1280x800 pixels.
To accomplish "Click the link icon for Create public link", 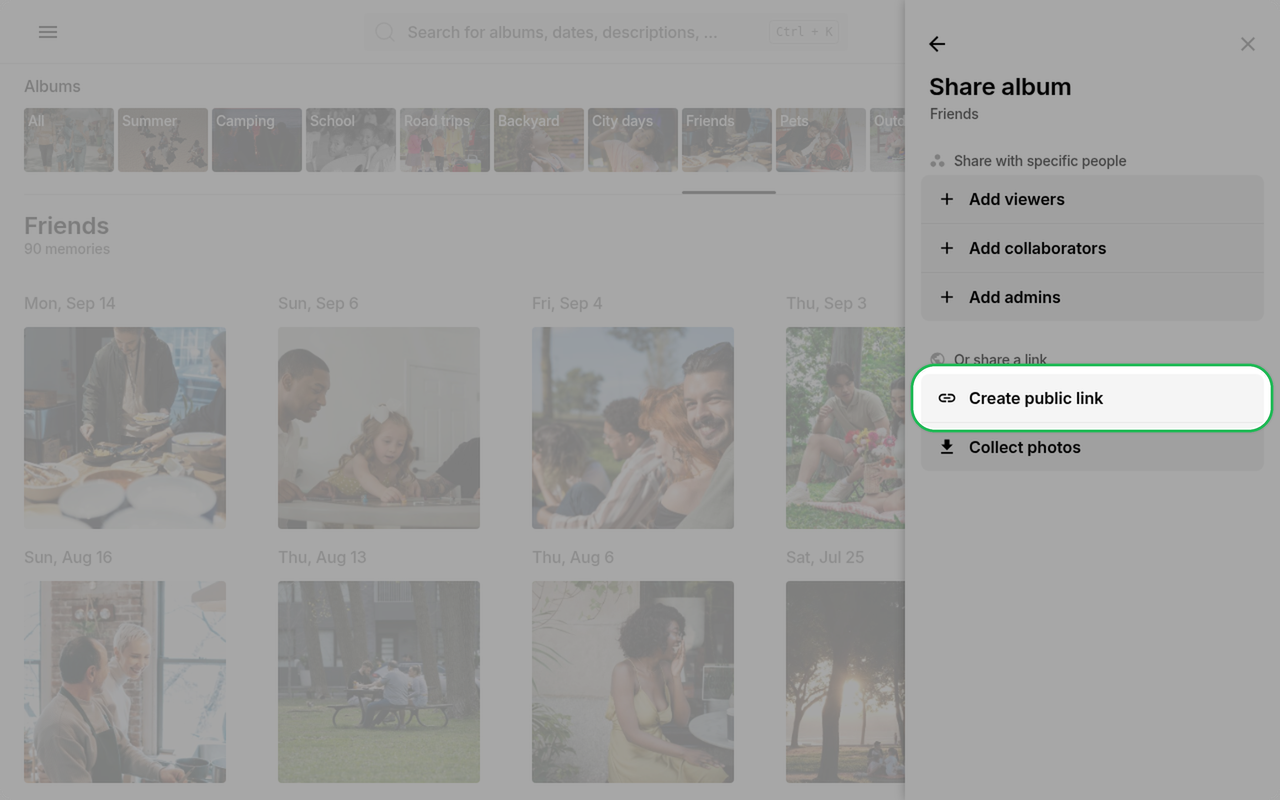I will click(947, 398).
